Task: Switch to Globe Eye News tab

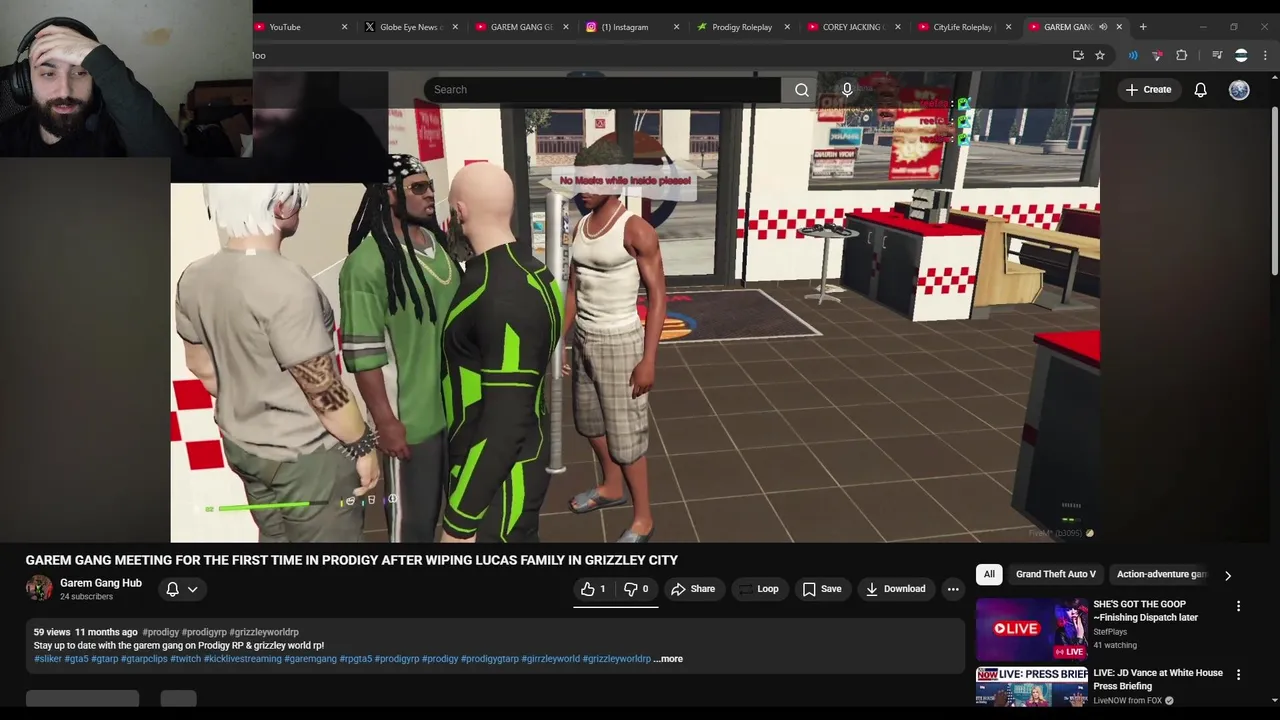Action: click(x=410, y=27)
